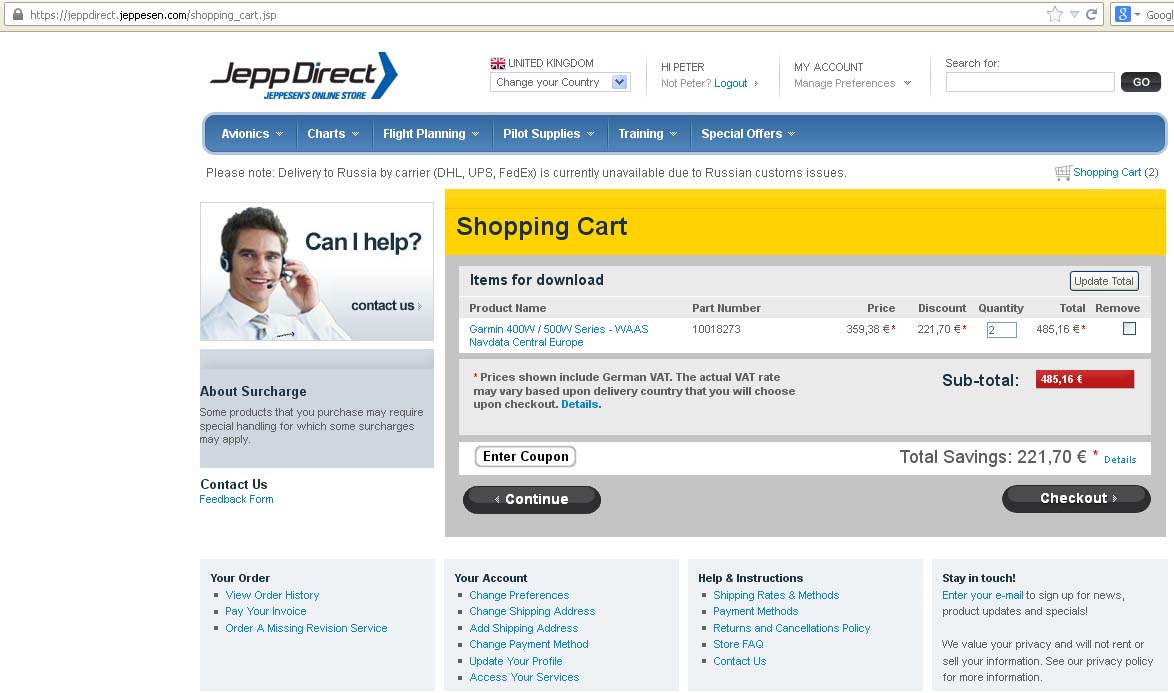
Task: Open the Store FAQ link
Action: point(738,644)
